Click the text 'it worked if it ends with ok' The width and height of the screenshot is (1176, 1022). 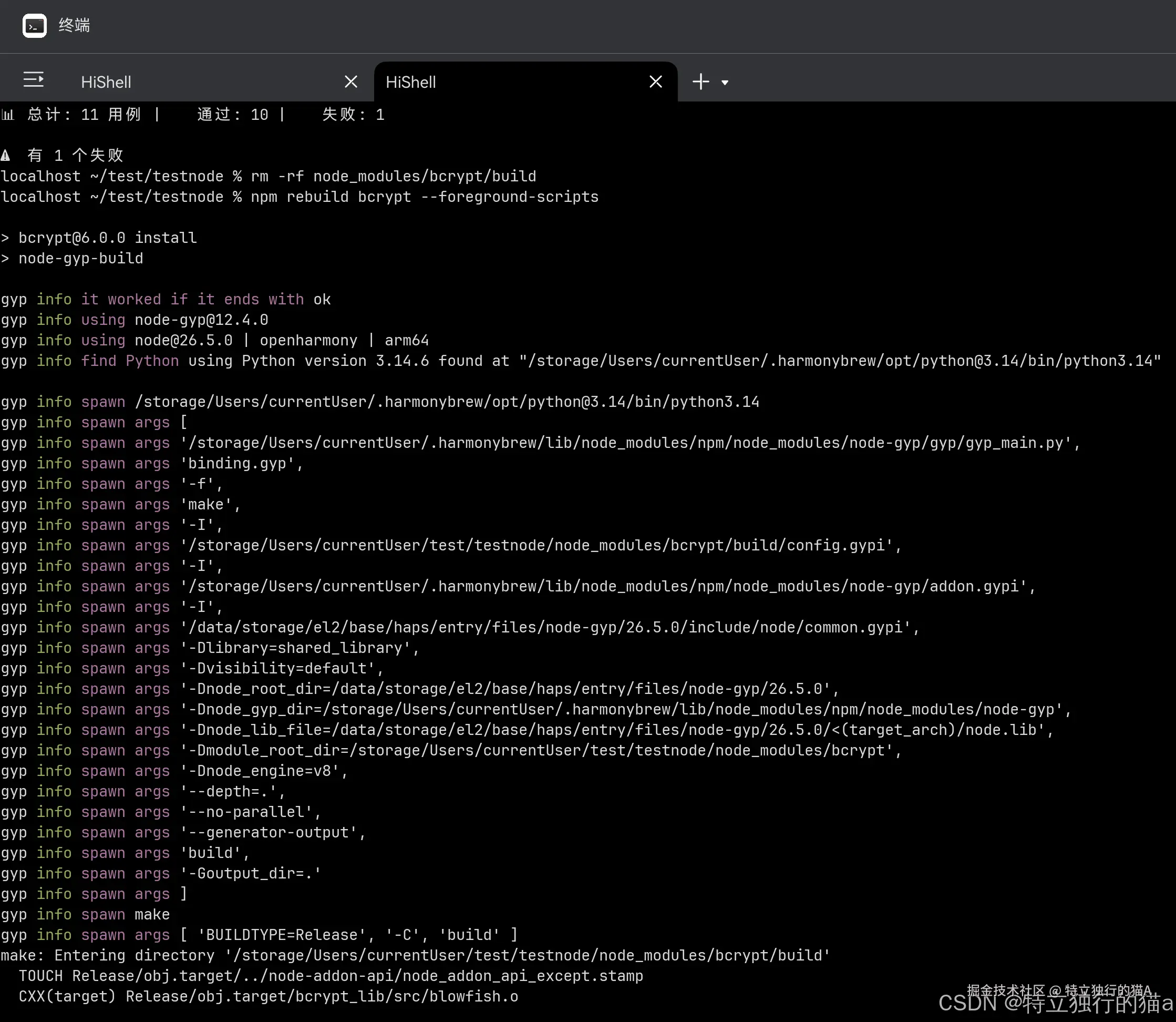coord(206,300)
